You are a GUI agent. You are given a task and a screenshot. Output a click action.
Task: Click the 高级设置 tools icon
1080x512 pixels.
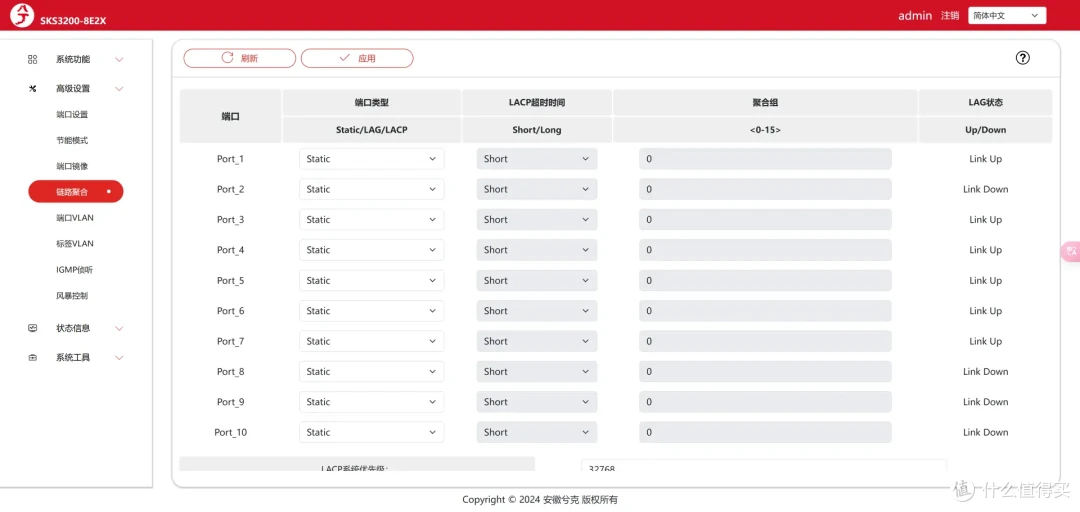[x=32, y=88]
